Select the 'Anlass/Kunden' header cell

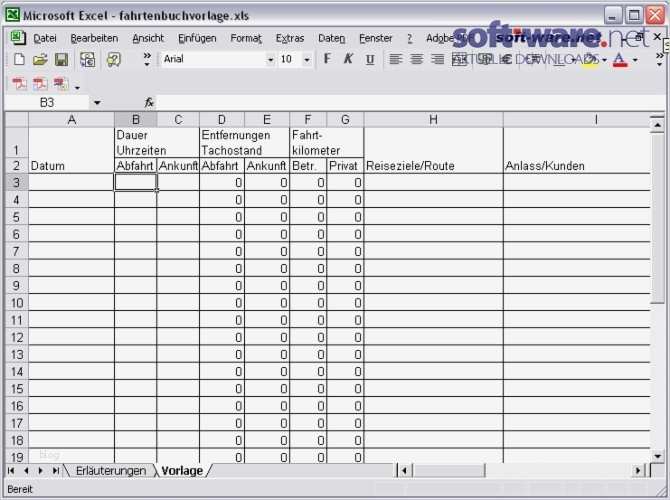tap(577, 165)
